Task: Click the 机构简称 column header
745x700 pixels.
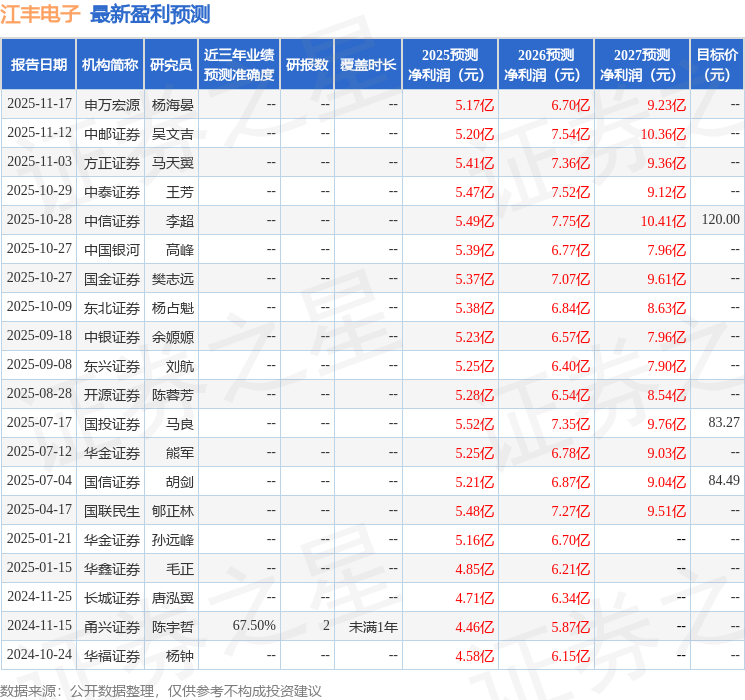Action: [x=110, y=65]
